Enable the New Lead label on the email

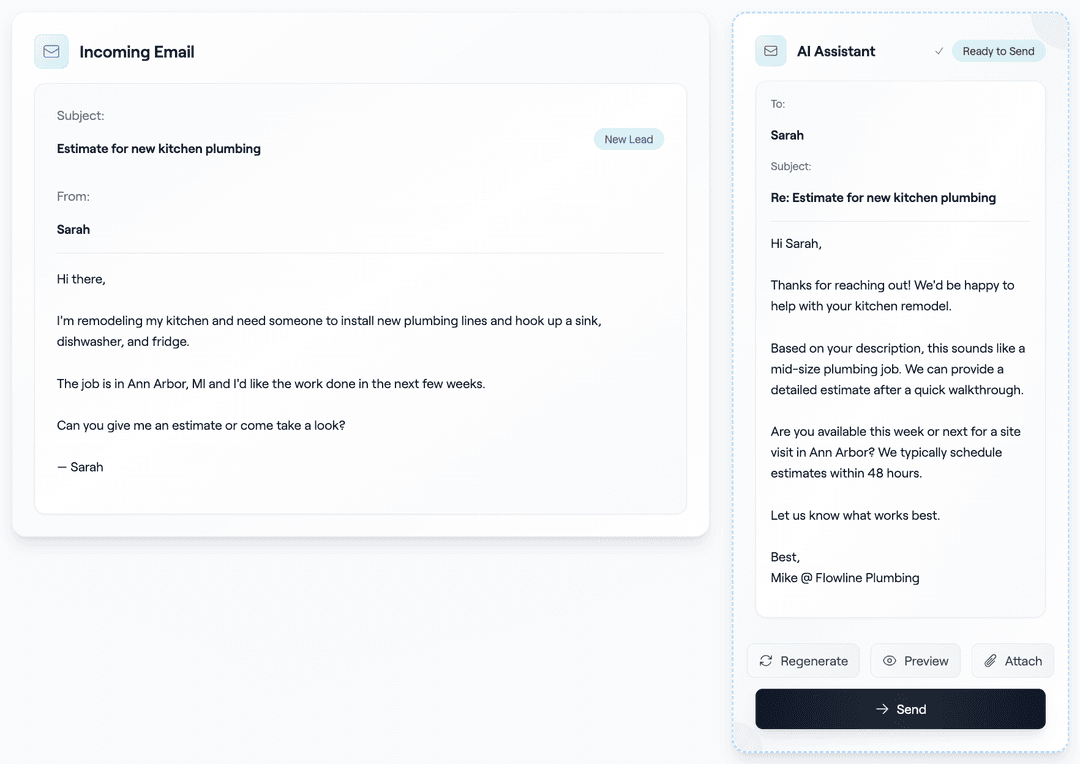click(x=628, y=139)
